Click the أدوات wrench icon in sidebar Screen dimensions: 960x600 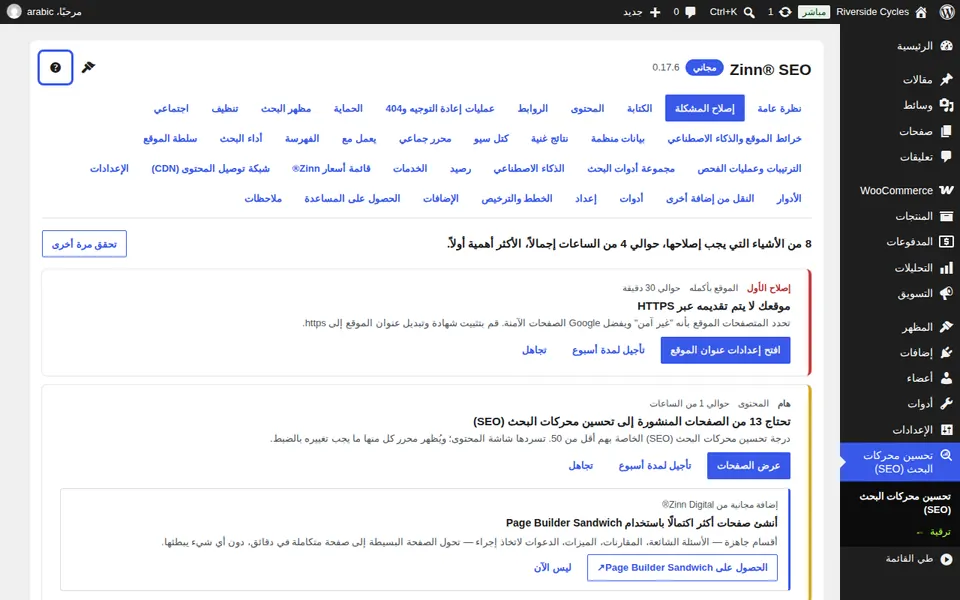click(947, 404)
